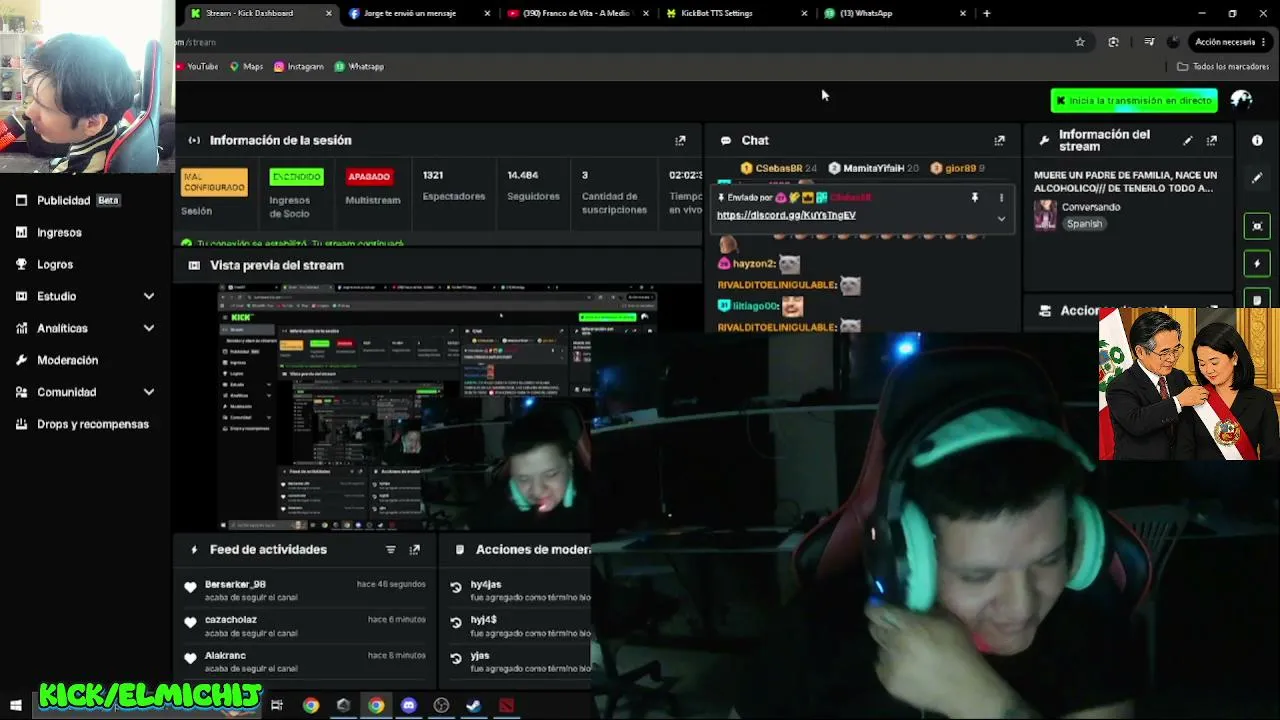Open Steam from the taskbar

(473, 705)
